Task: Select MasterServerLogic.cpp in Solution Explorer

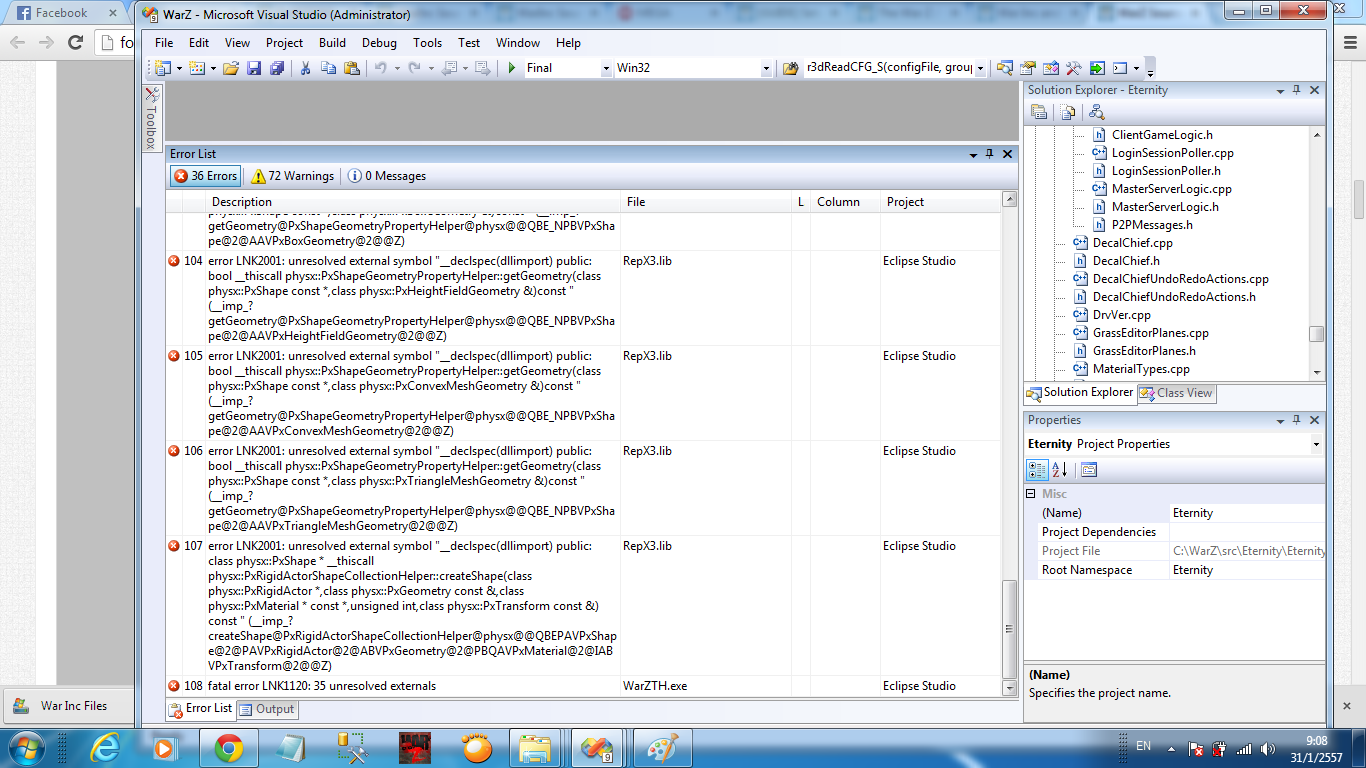Action: [1171, 189]
